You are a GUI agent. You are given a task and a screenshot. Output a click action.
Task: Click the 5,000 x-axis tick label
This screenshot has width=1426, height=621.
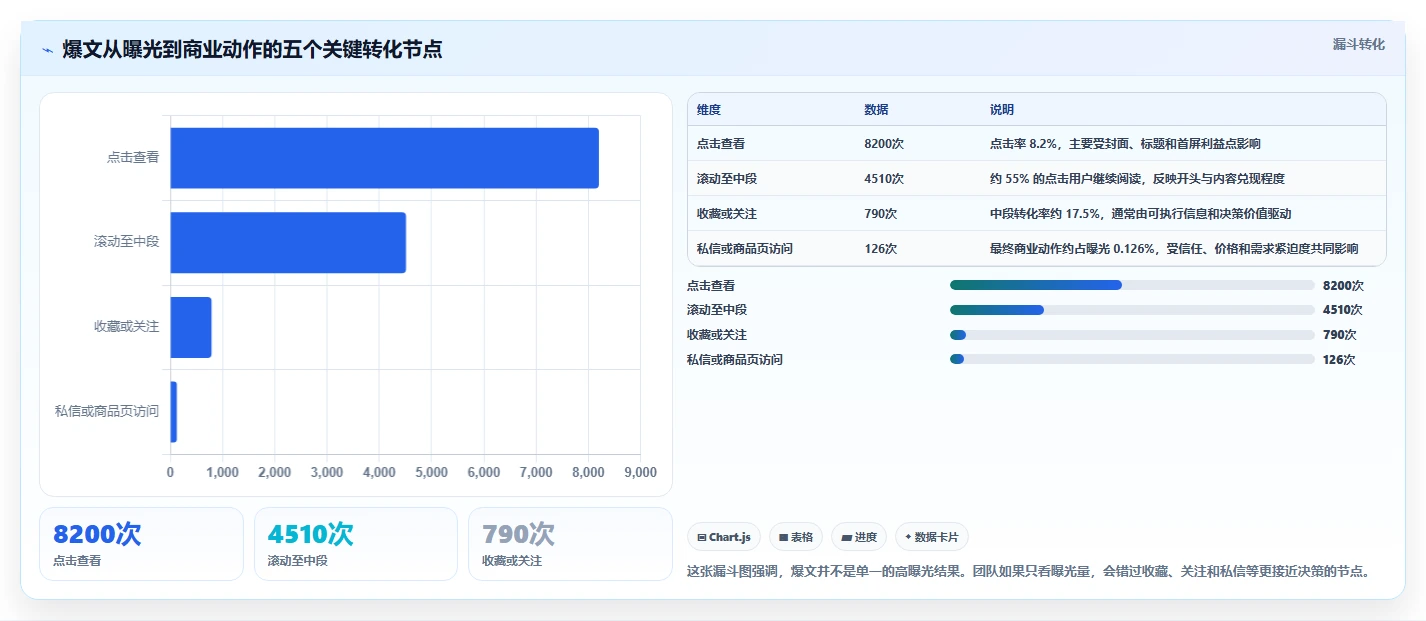[431, 472]
